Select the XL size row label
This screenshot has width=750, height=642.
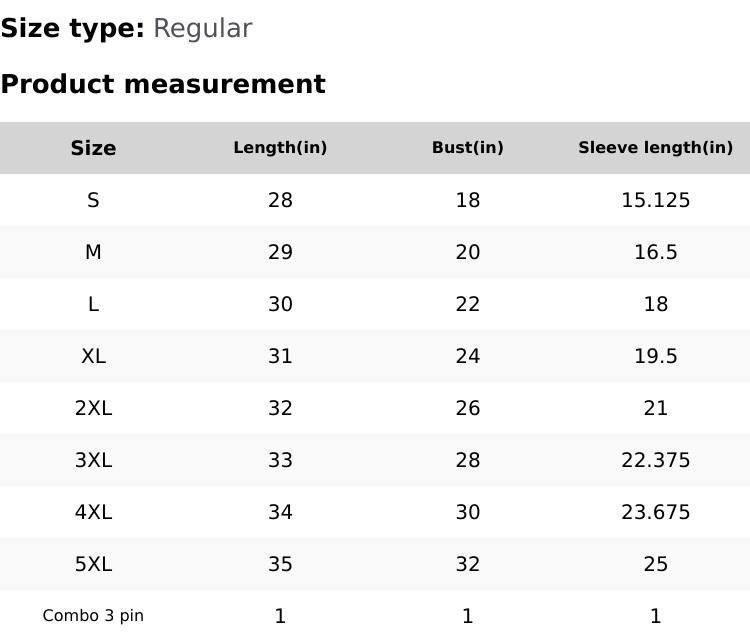tap(93, 356)
